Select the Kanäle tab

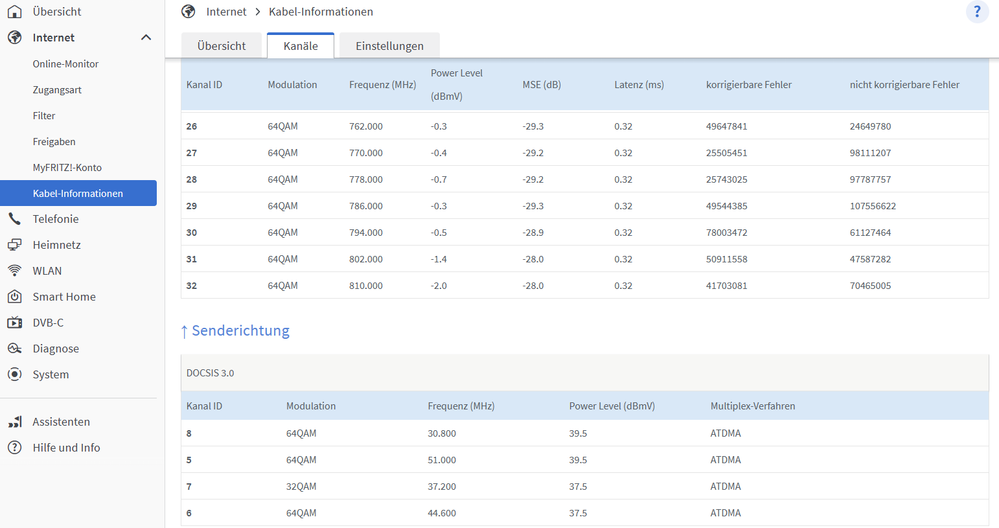[x=300, y=46]
